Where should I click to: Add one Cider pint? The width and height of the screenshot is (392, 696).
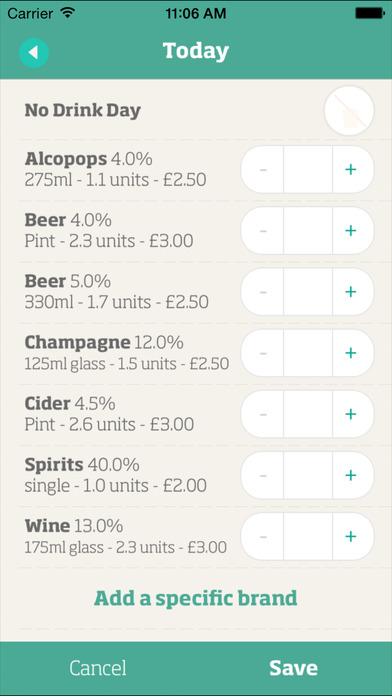click(352, 414)
